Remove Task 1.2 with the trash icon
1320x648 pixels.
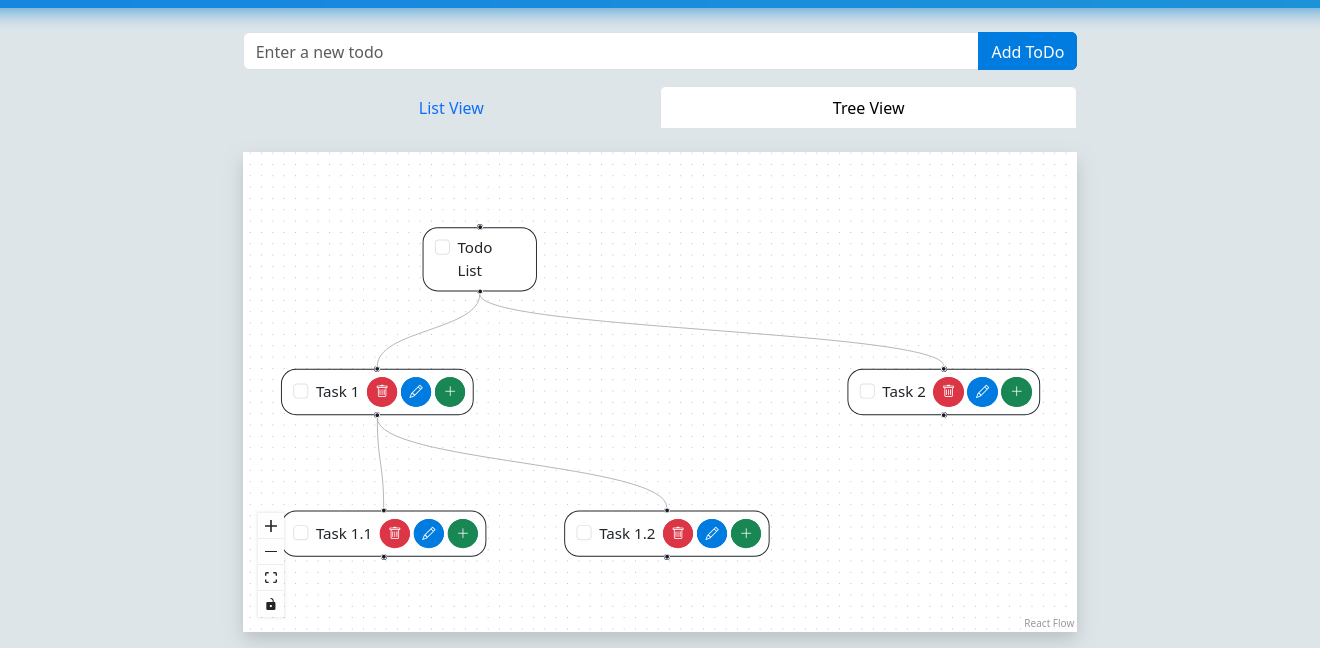click(x=678, y=534)
